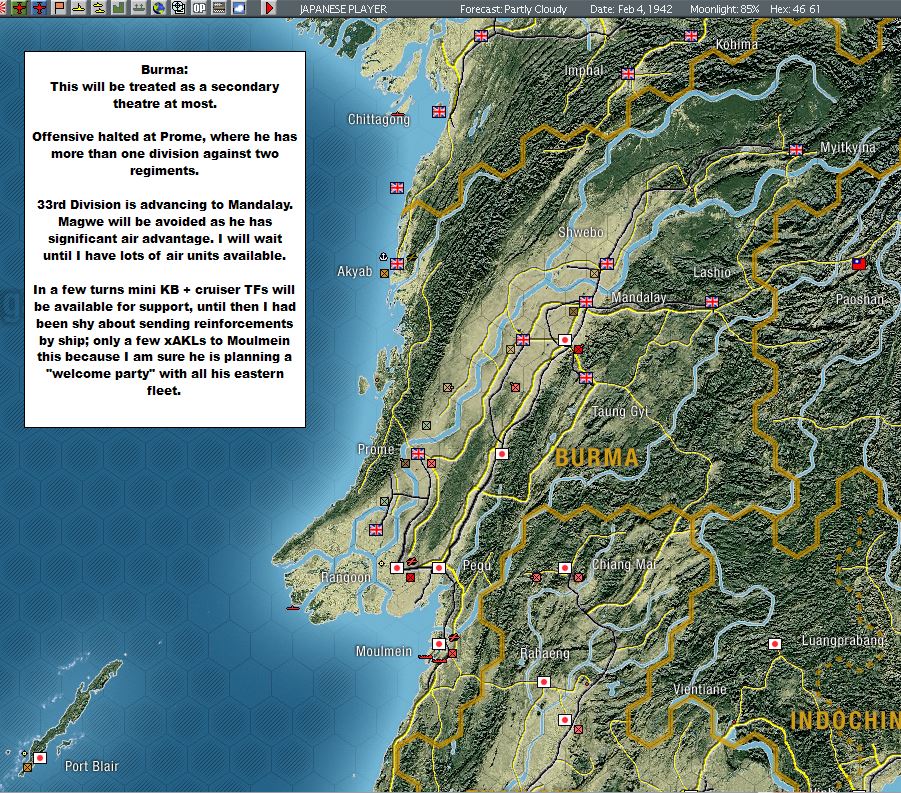Screen dimensions: 901x793
Task: Select the British base flag at Akyab
Action: click(x=397, y=264)
